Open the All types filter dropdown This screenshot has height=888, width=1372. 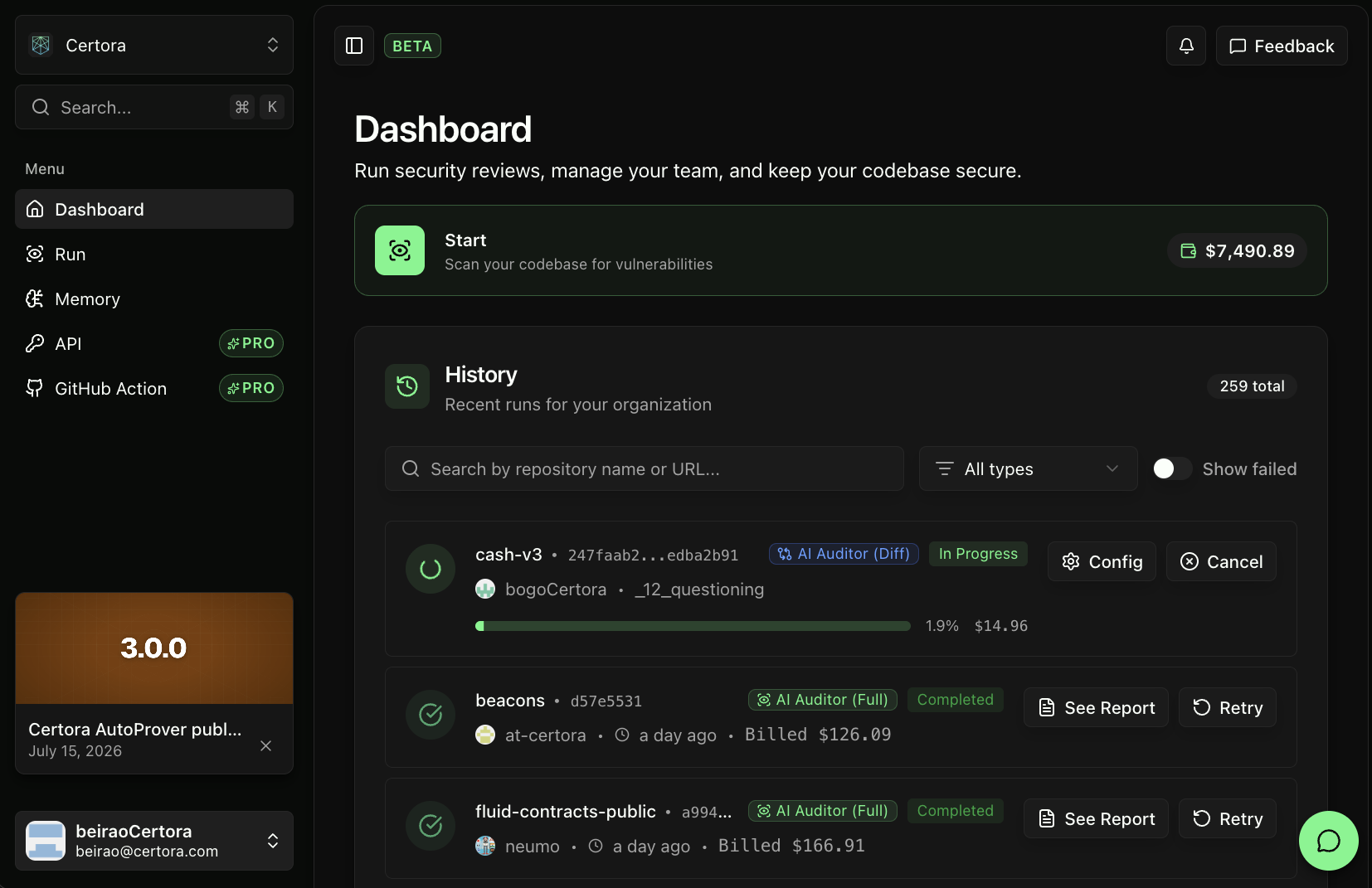click(1028, 468)
